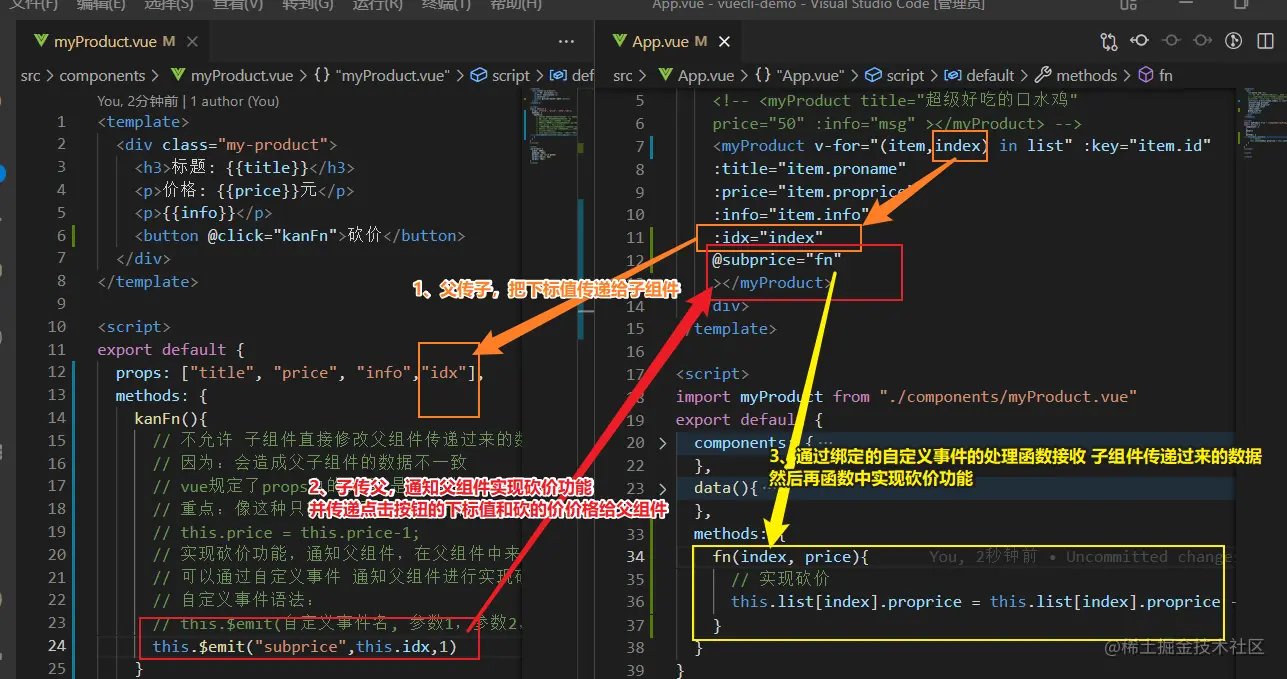Place cursor on '@subprice="fn"' line
The width and height of the screenshot is (1287, 679).
[776, 260]
